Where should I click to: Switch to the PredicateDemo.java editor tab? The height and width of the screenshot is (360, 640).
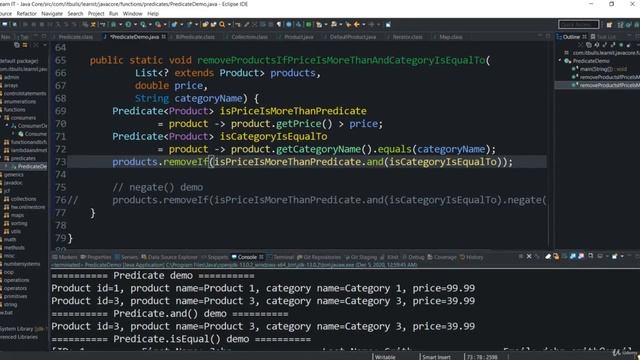point(134,37)
